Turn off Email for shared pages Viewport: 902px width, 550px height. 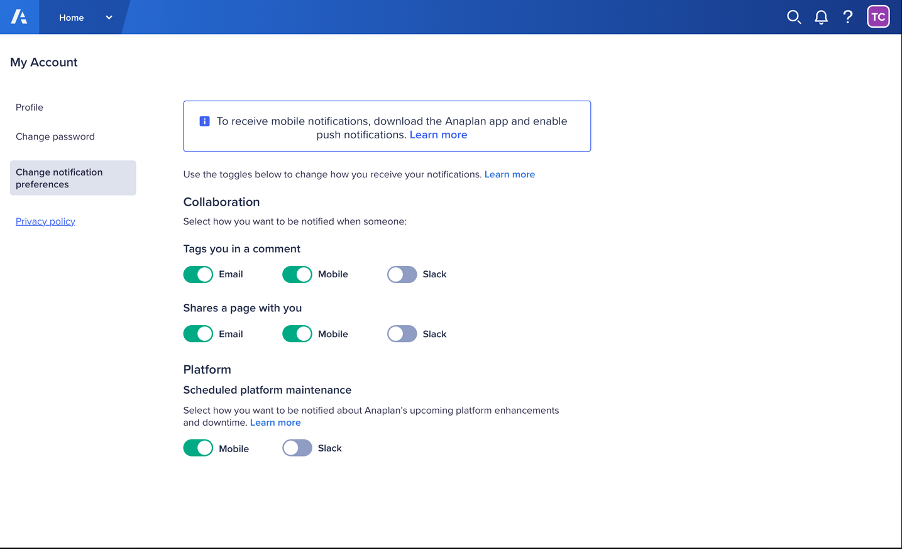pyautogui.click(x=198, y=334)
